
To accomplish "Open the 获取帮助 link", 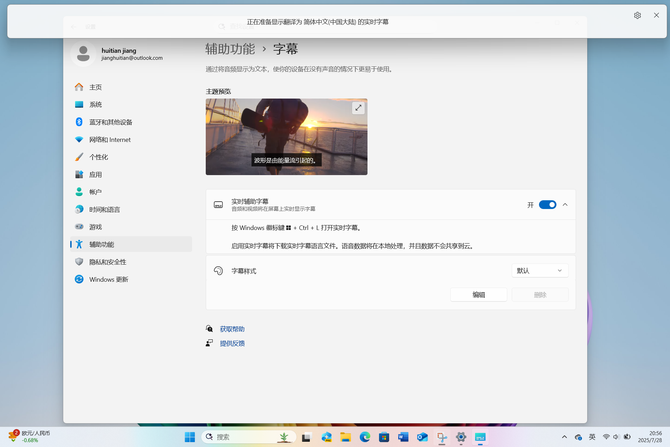I will (232, 329).
